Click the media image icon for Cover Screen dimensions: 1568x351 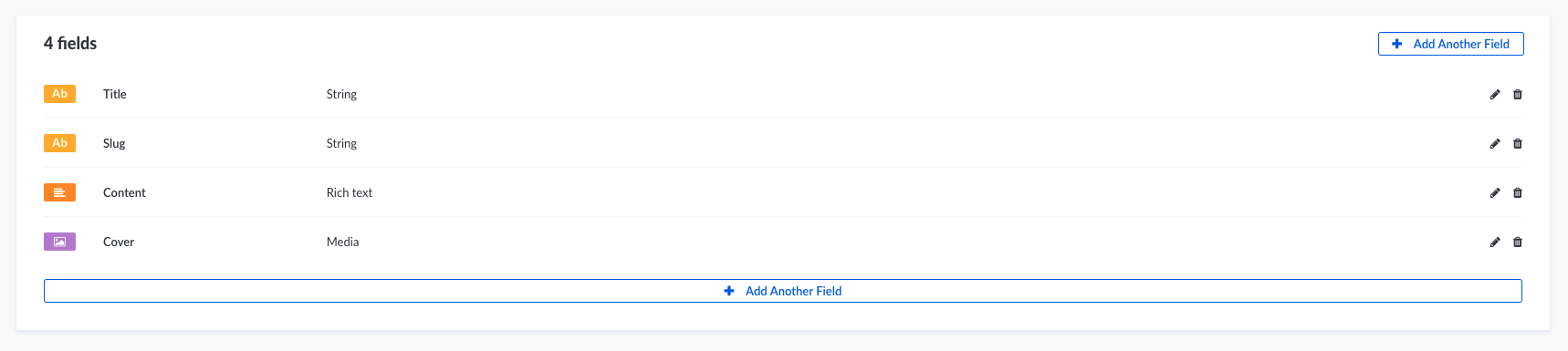(59, 242)
